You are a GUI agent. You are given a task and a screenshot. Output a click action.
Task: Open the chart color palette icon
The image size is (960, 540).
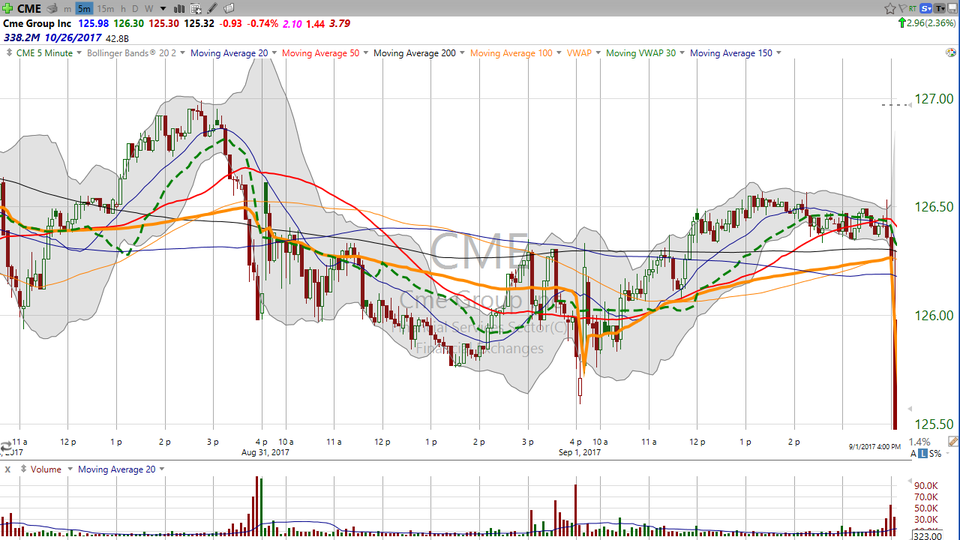(951, 53)
